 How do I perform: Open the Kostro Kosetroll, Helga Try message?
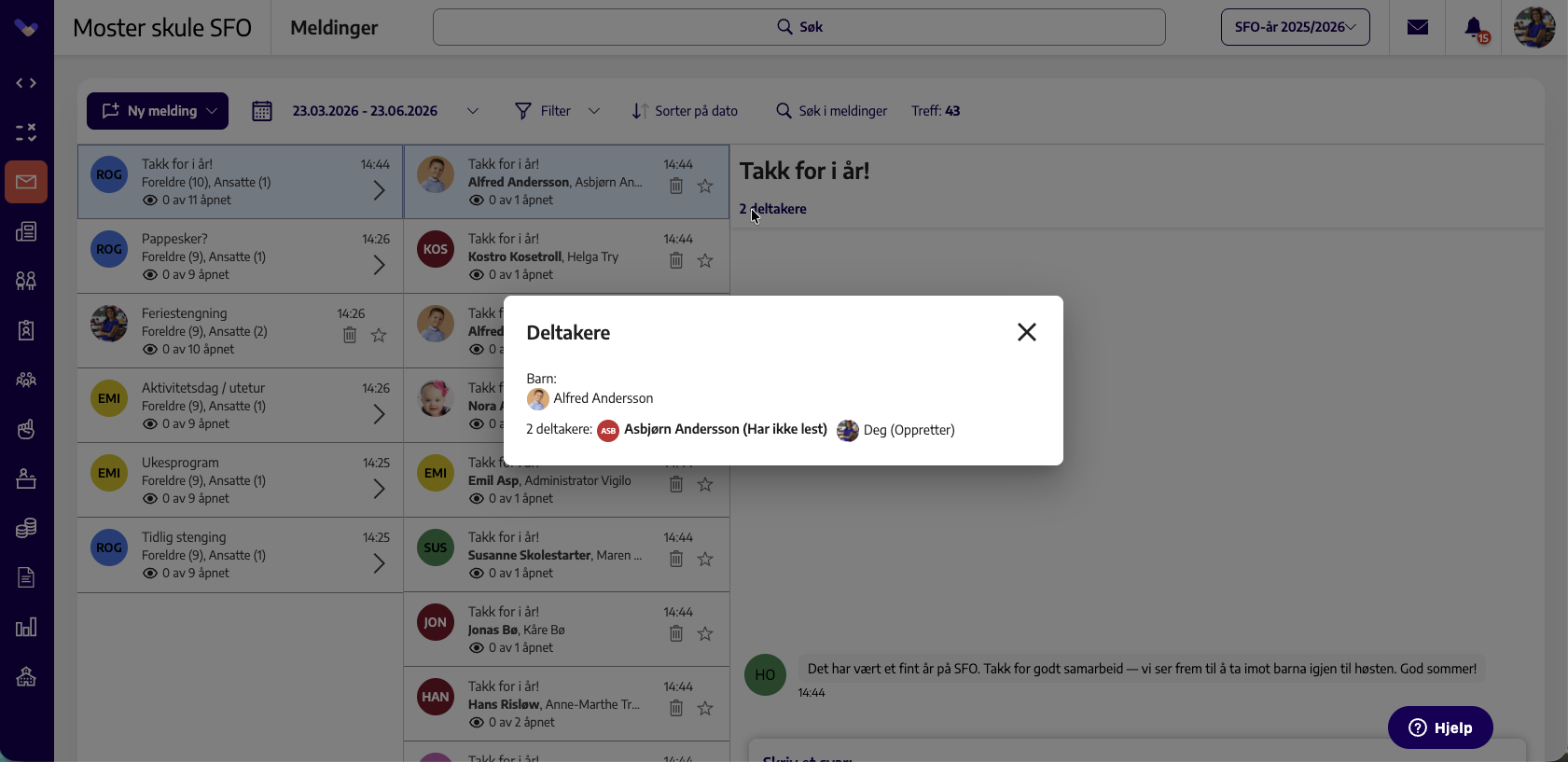tap(566, 256)
